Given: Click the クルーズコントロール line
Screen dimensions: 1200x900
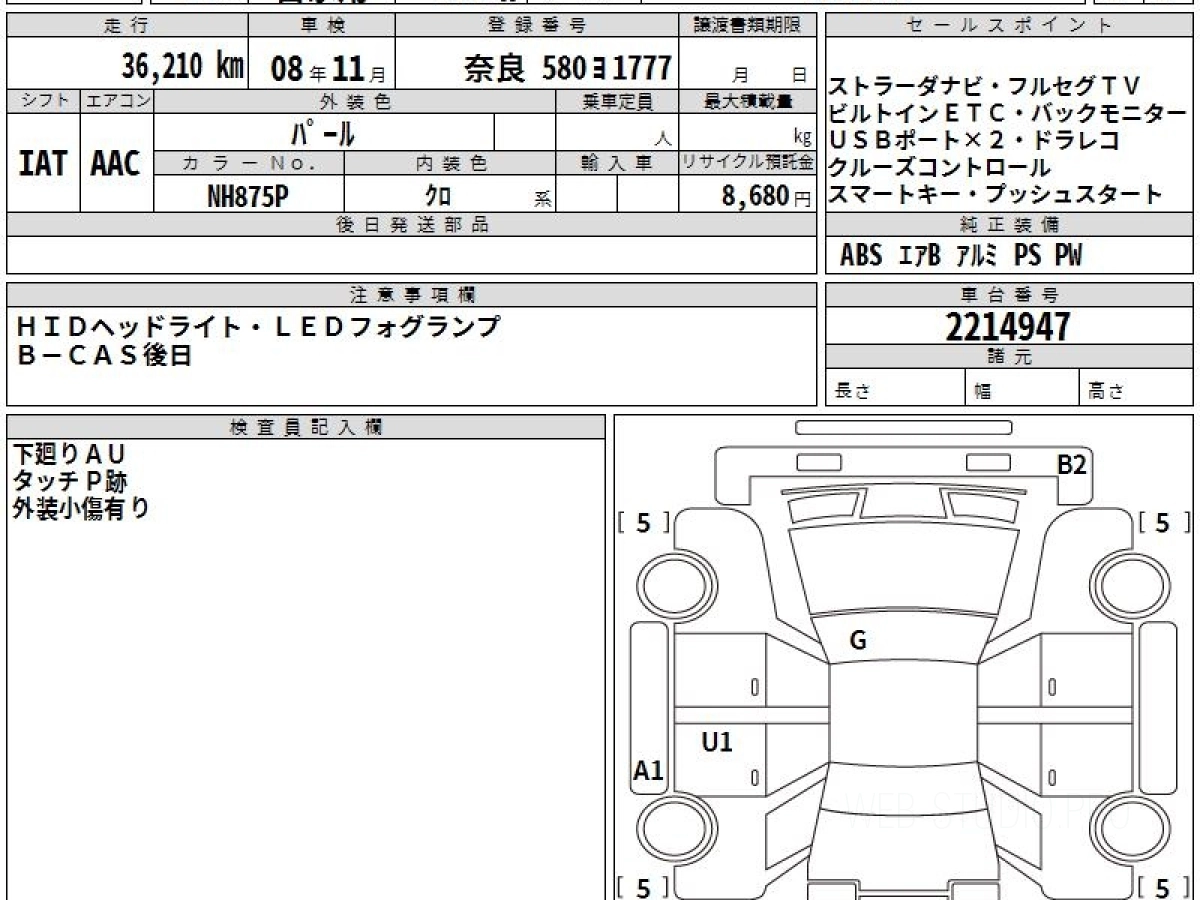Looking at the screenshot, I should 940,168.
